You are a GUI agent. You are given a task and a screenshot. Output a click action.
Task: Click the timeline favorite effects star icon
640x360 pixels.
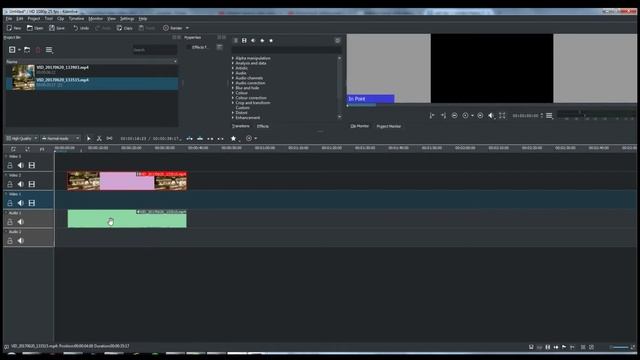click(x=233, y=138)
